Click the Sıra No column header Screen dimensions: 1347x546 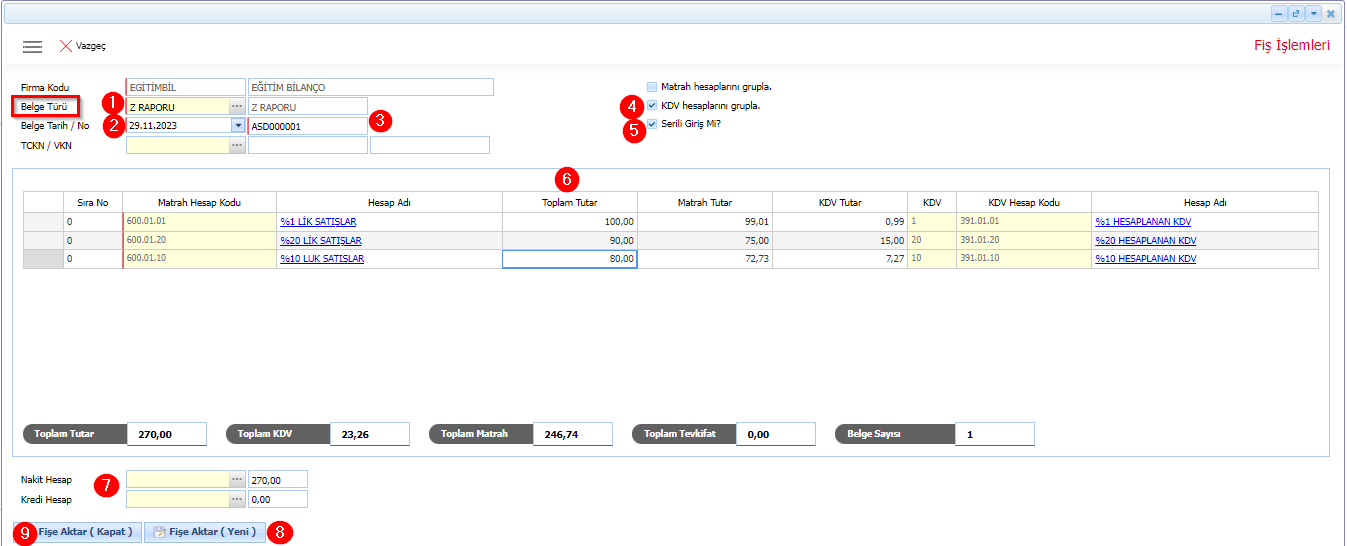pyautogui.click(x=93, y=202)
